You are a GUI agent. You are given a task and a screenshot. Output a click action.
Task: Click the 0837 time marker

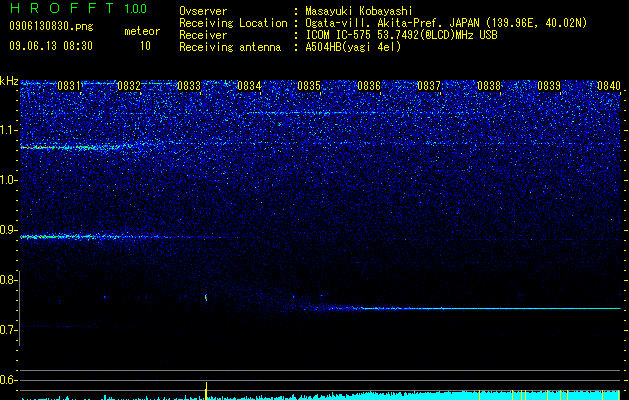tap(429, 86)
